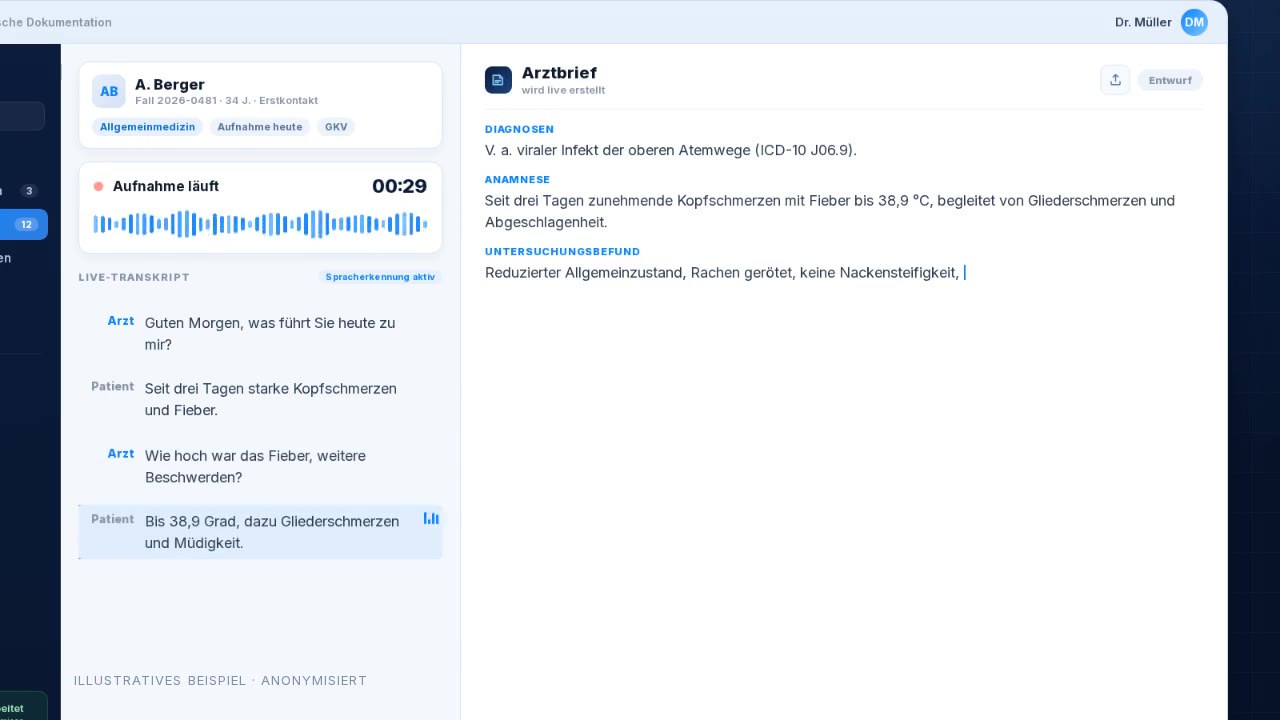Click the Anamnese paragraph starting Seit drei Tagen zunehmende

pos(830,211)
